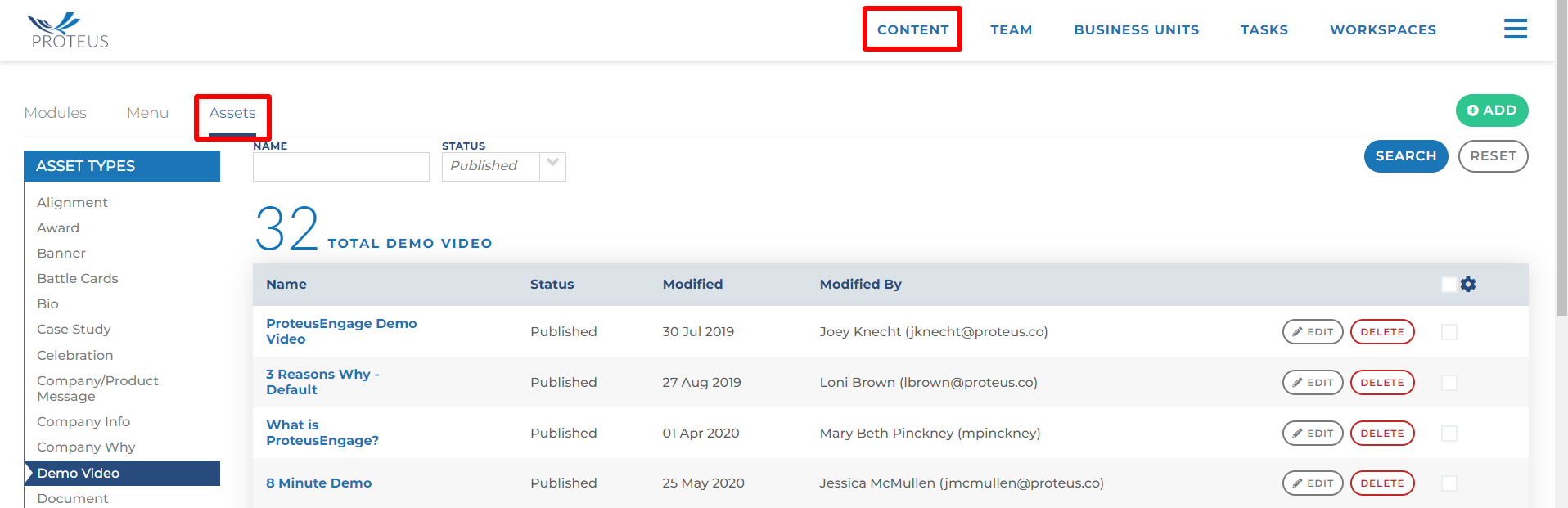1568x508 pixels.
Task: Switch to the Modules tab
Action: (x=55, y=113)
